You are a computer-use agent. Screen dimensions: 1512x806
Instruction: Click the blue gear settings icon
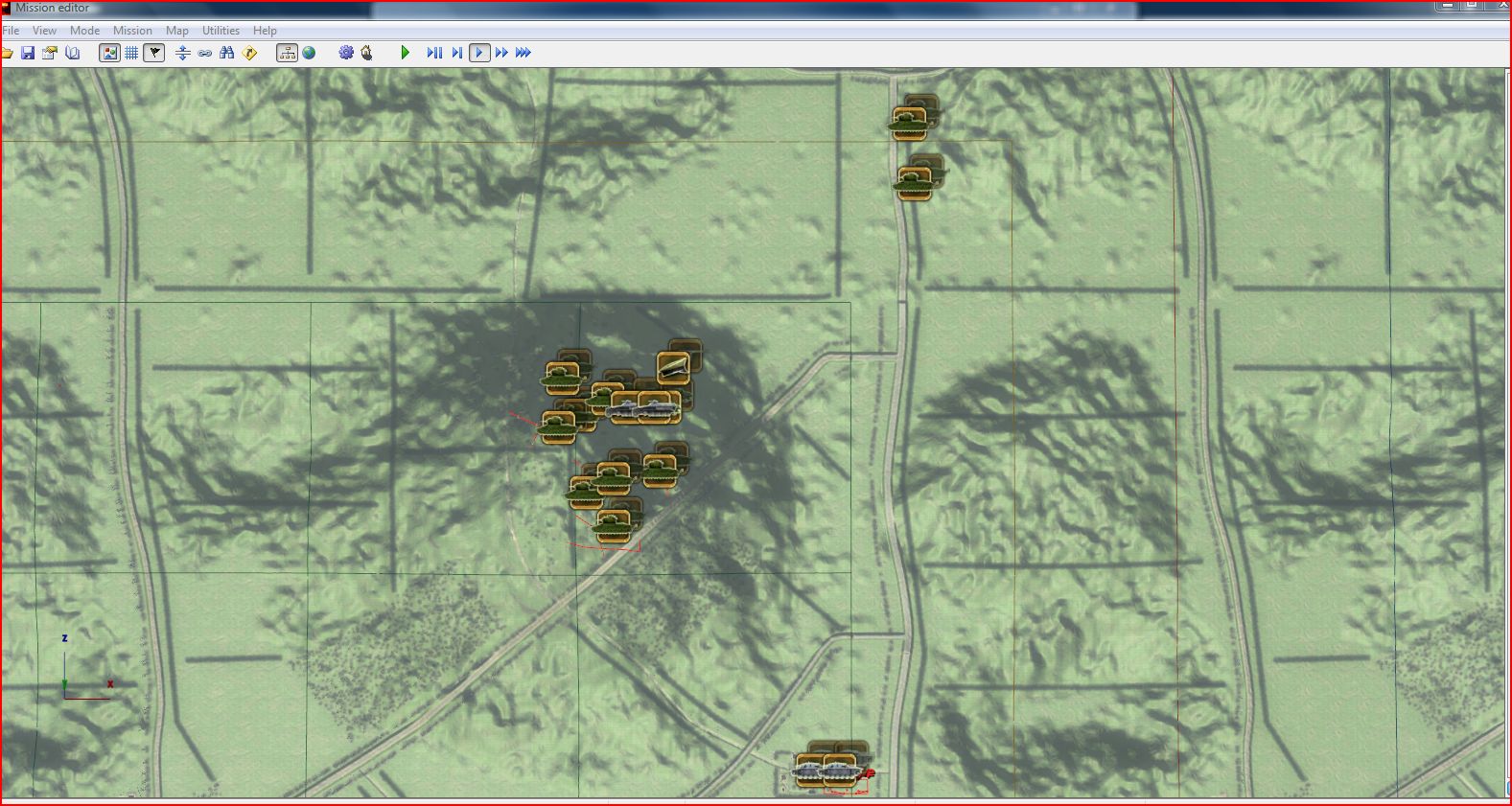coord(346,53)
